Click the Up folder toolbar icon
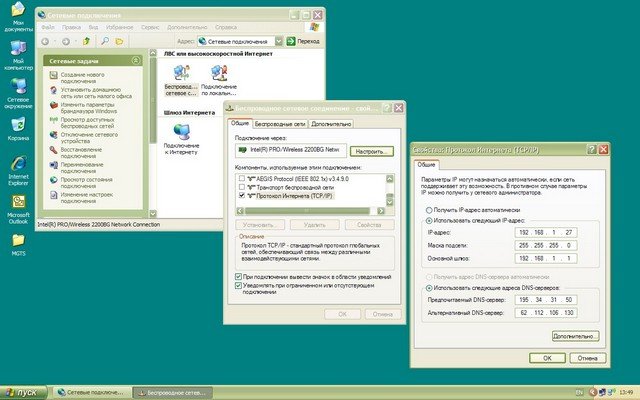The image size is (640, 400). coord(89,41)
